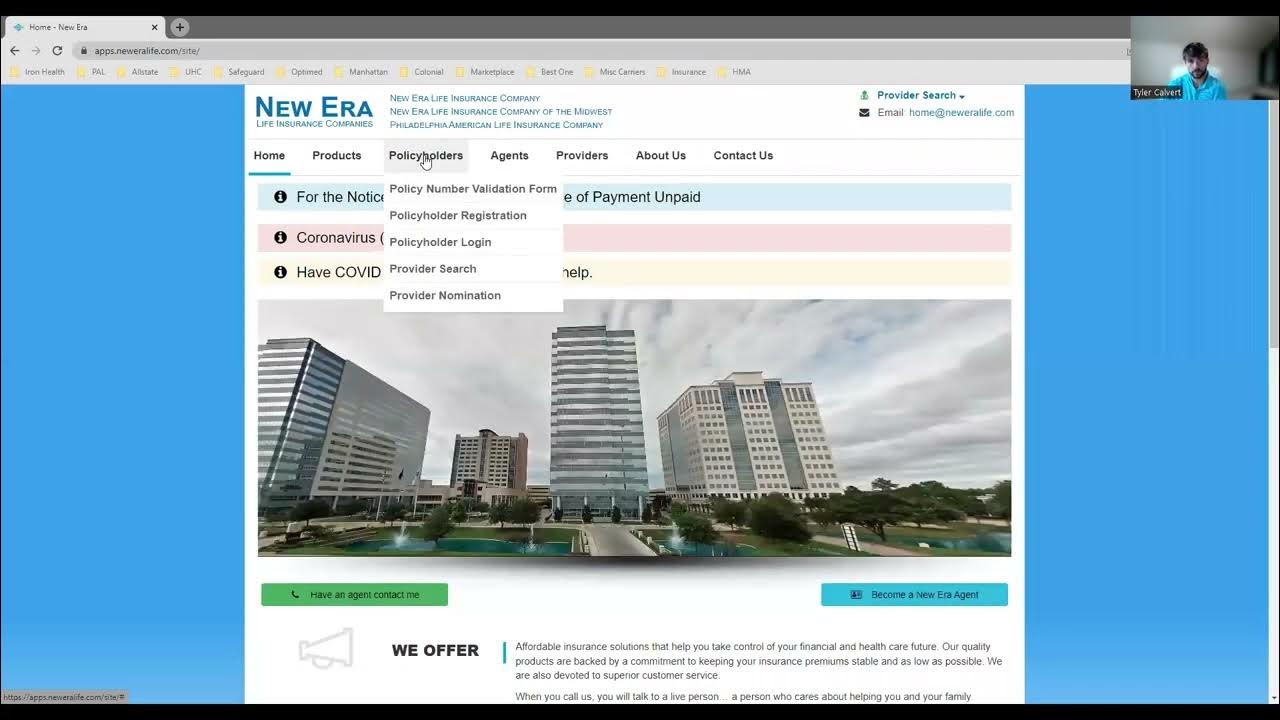Open the Iron Health bookmark folder
Screen dimensions: 1280x720
click(38, 72)
